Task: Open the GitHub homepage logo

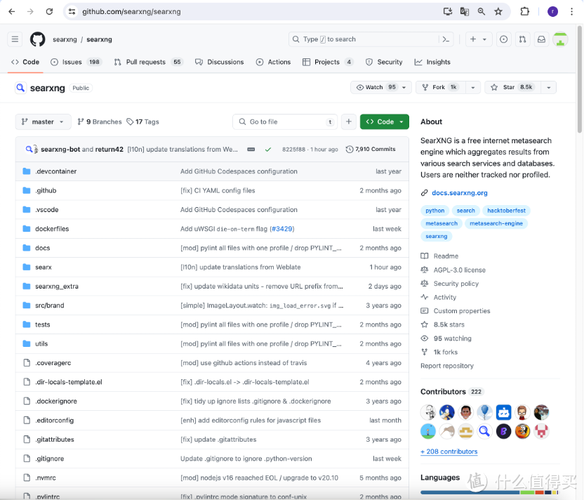Action: (x=38, y=39)
